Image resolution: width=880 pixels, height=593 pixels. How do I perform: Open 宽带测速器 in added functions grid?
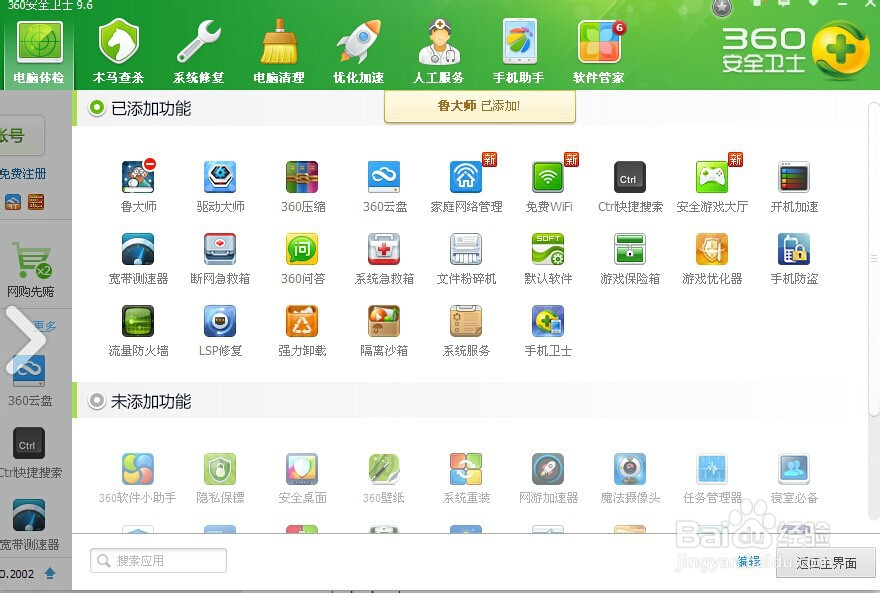click(138, 249)
